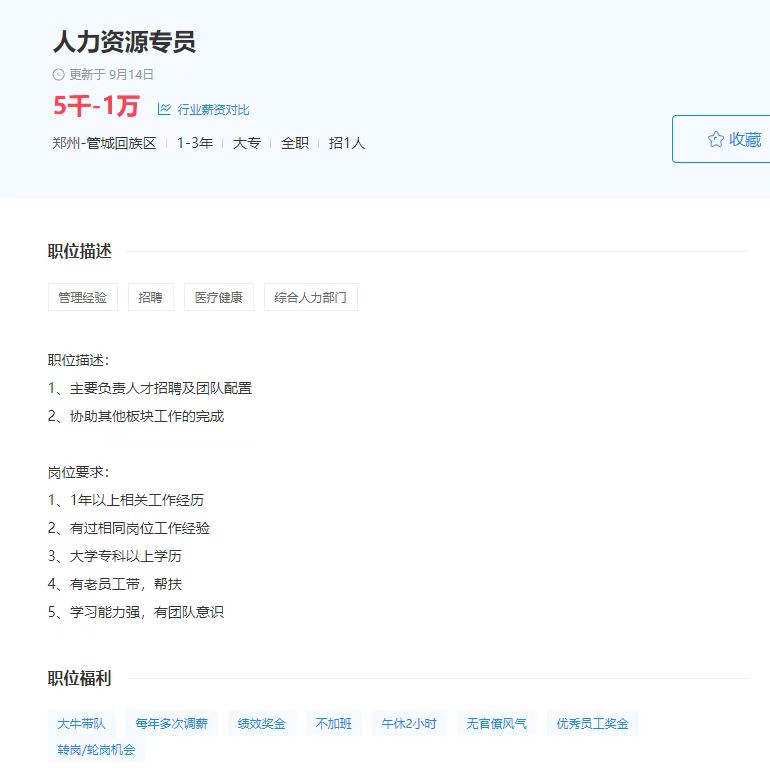Viewport: 770px width, 784px height.
Task: Select the 每年多次调薪 benefit tag
Action: click(x=172, y=723)
